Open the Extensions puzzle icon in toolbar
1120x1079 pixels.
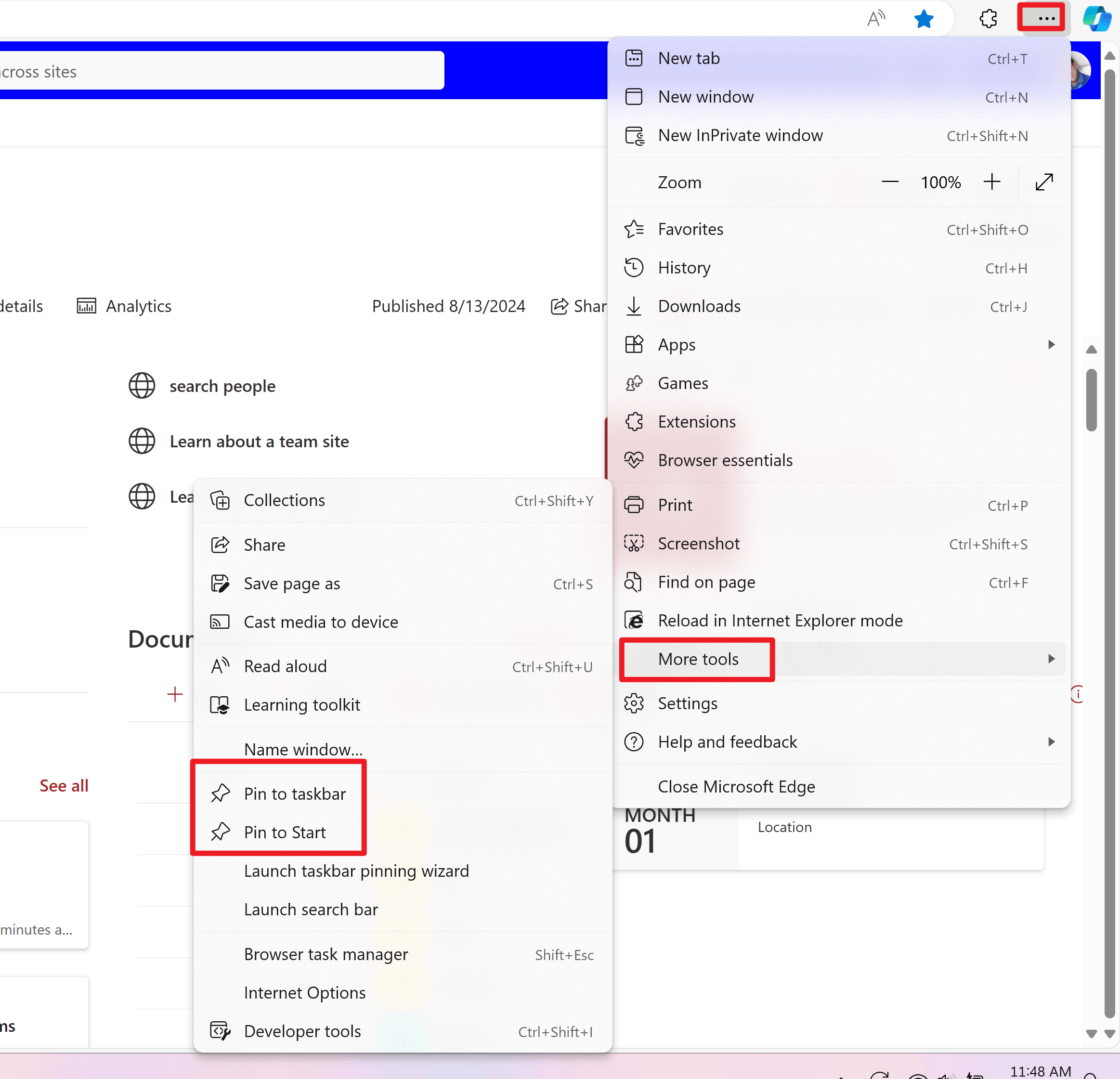(x=988, y=19)
